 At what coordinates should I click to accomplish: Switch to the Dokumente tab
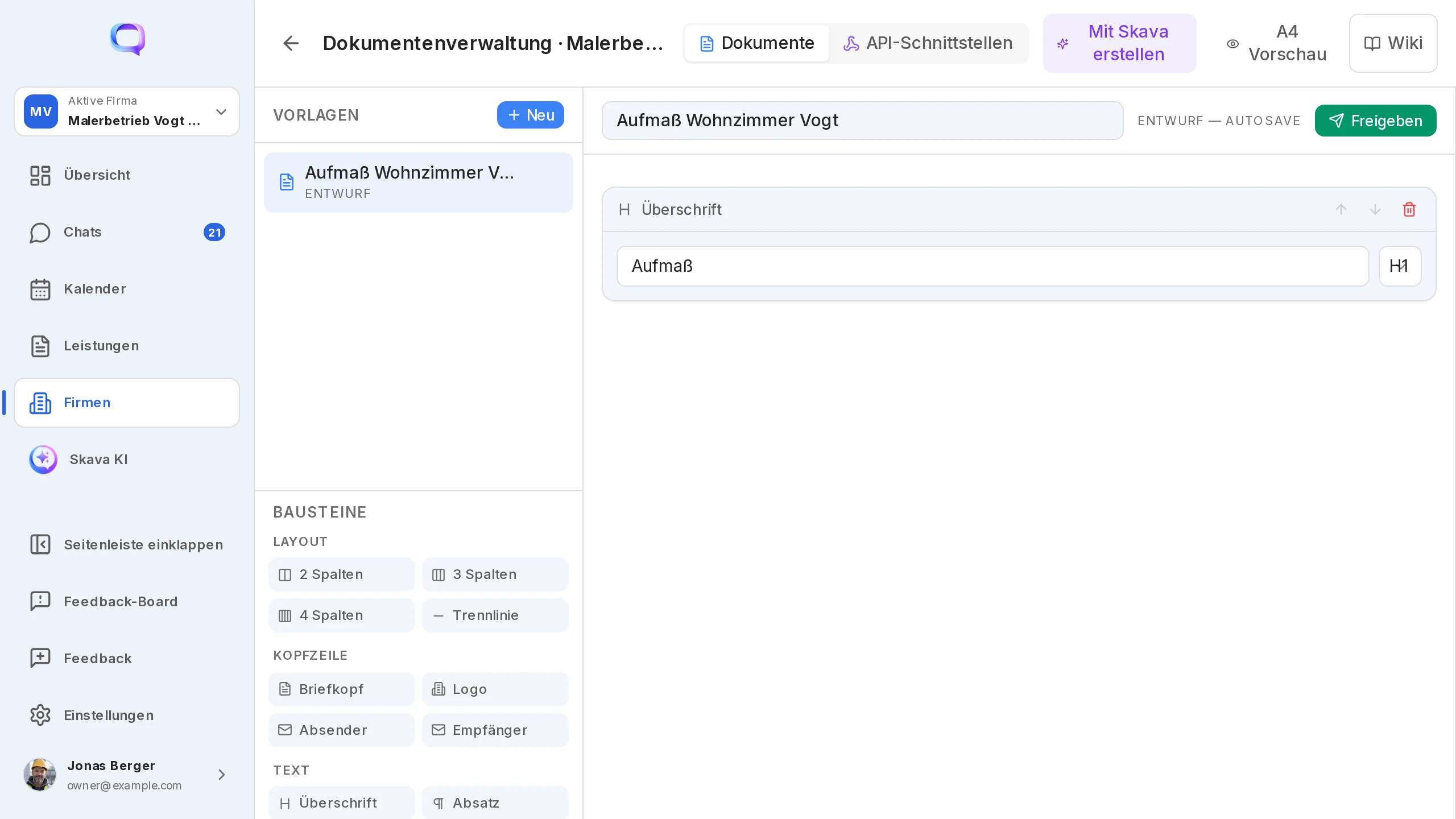click(757, 43)
